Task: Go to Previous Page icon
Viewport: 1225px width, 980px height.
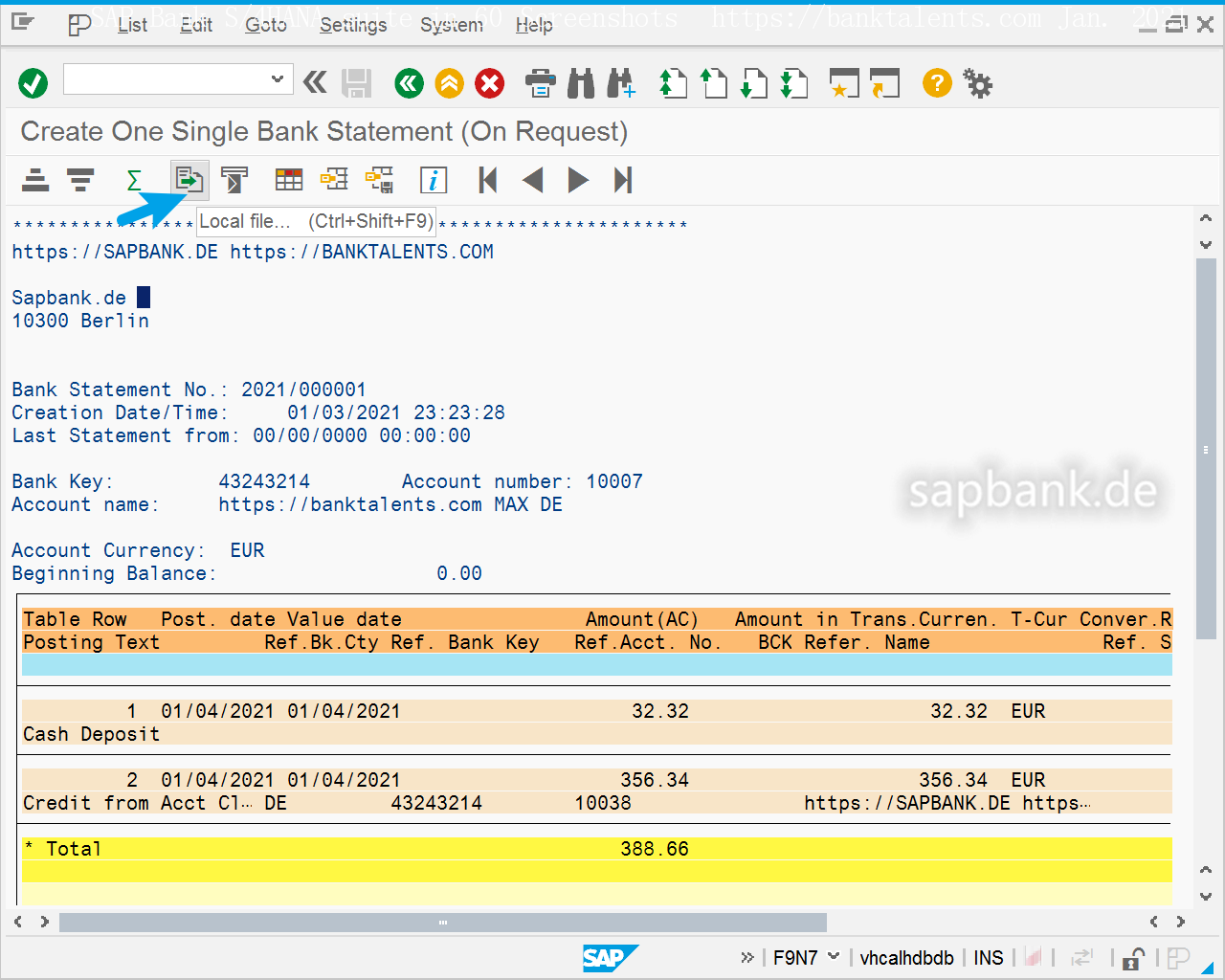Action: (x=714, y=83)
